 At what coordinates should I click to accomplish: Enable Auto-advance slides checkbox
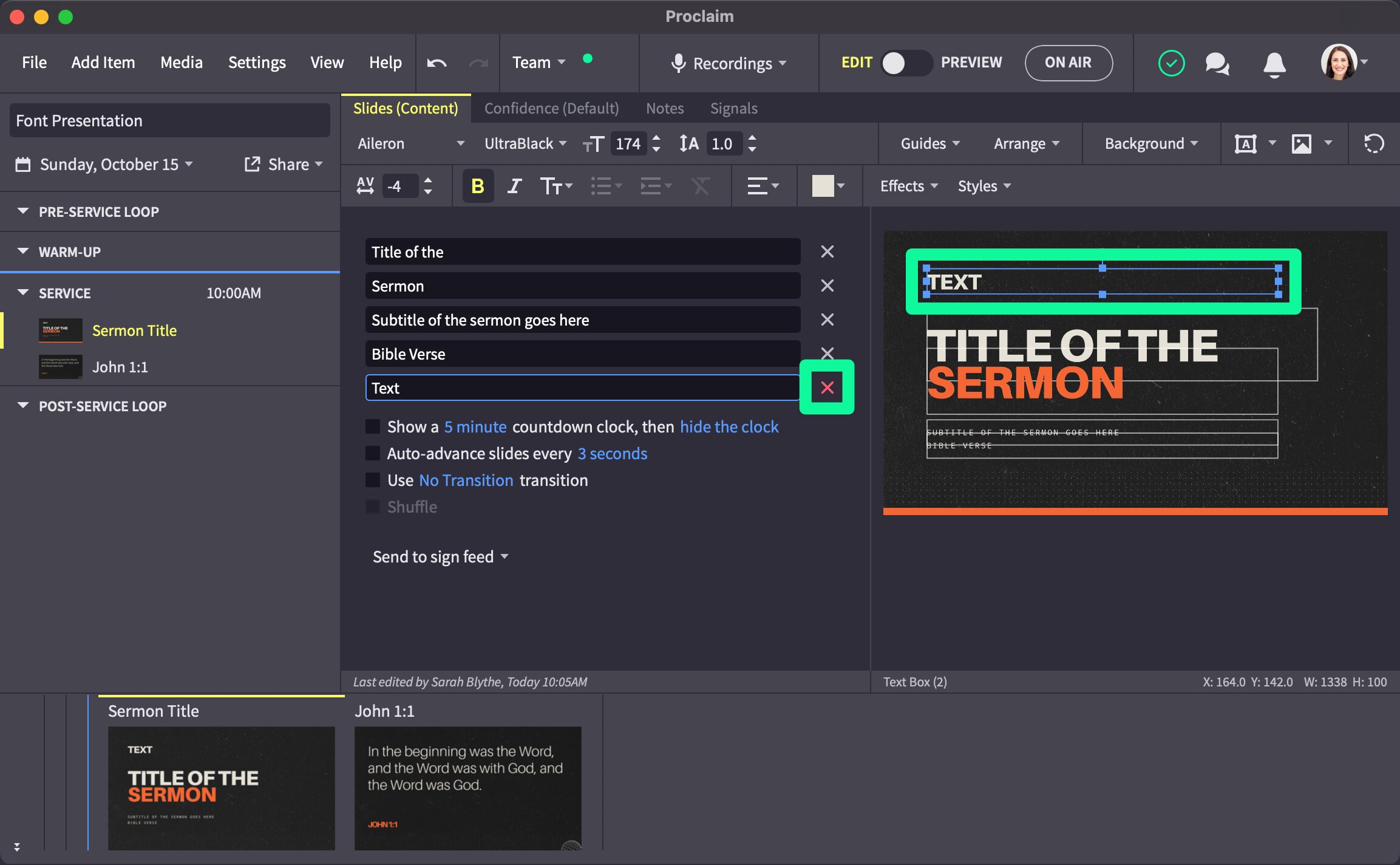pos(373,453)
